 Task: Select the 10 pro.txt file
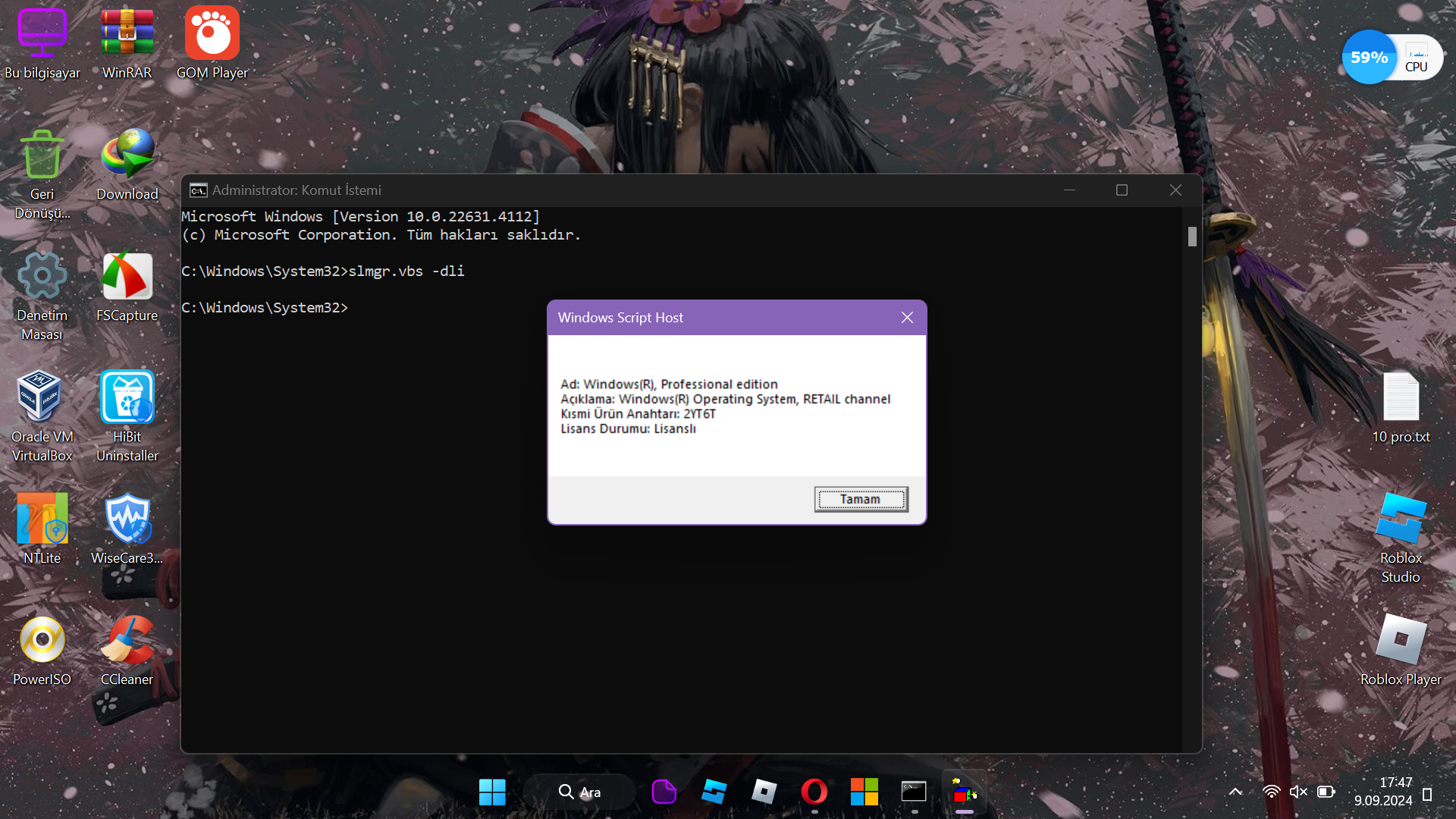click(1401, 408)
